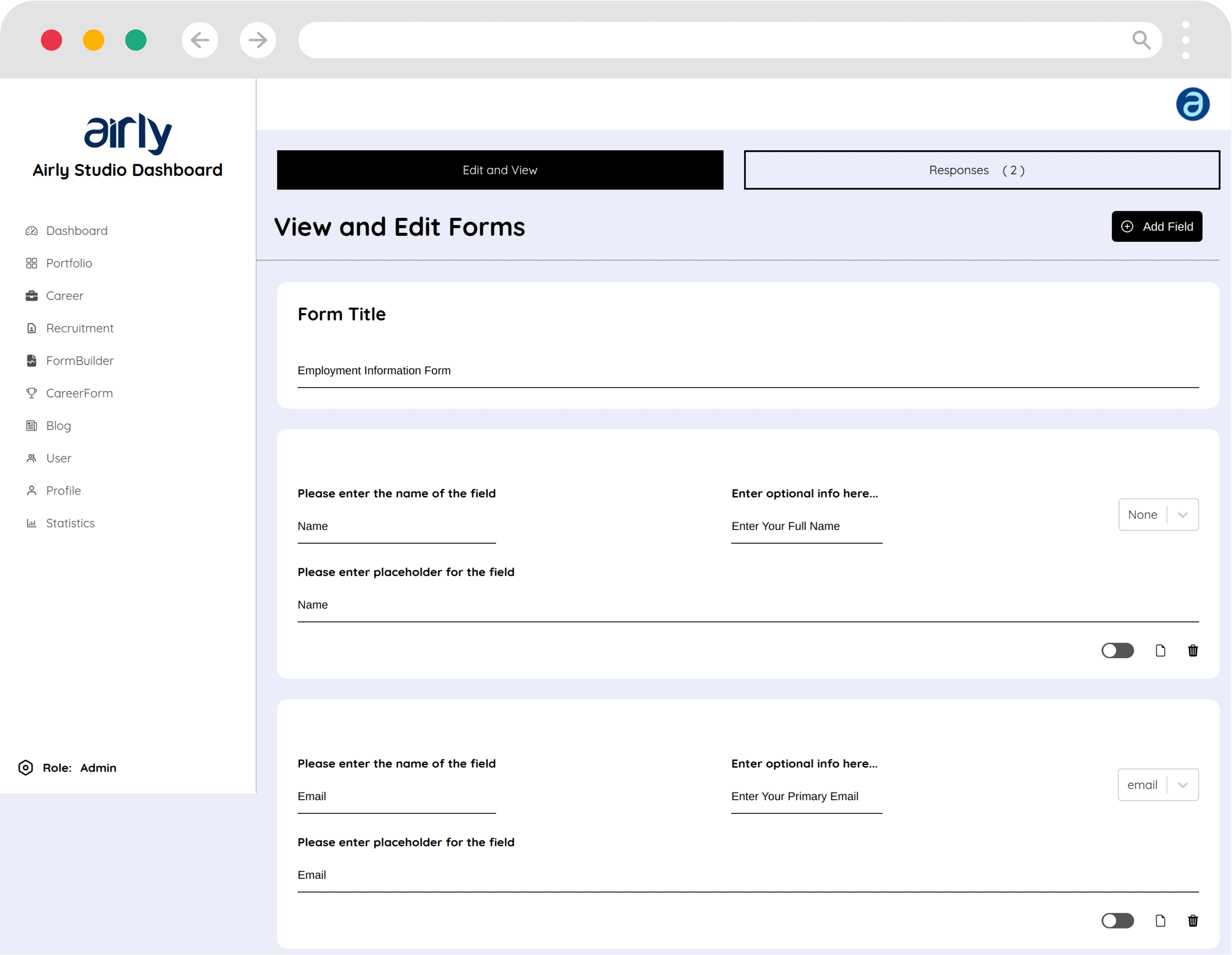The height and width of the screenshot is (955, 1232).
Task: Expand the email type dropdown
Action: pos(1158,784)
